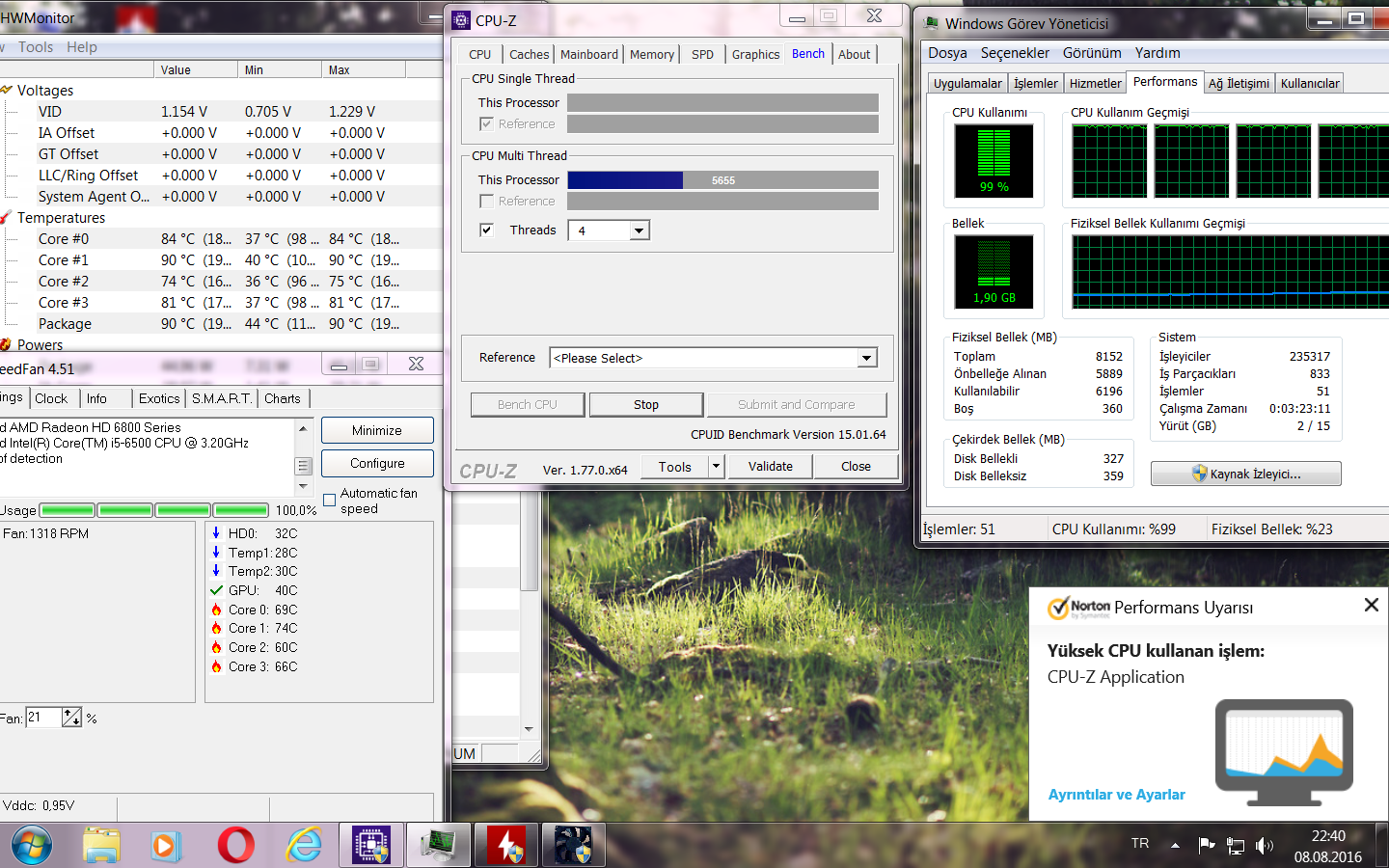Switch to CPU-Z via its taskbar icon

click(371, 846)
